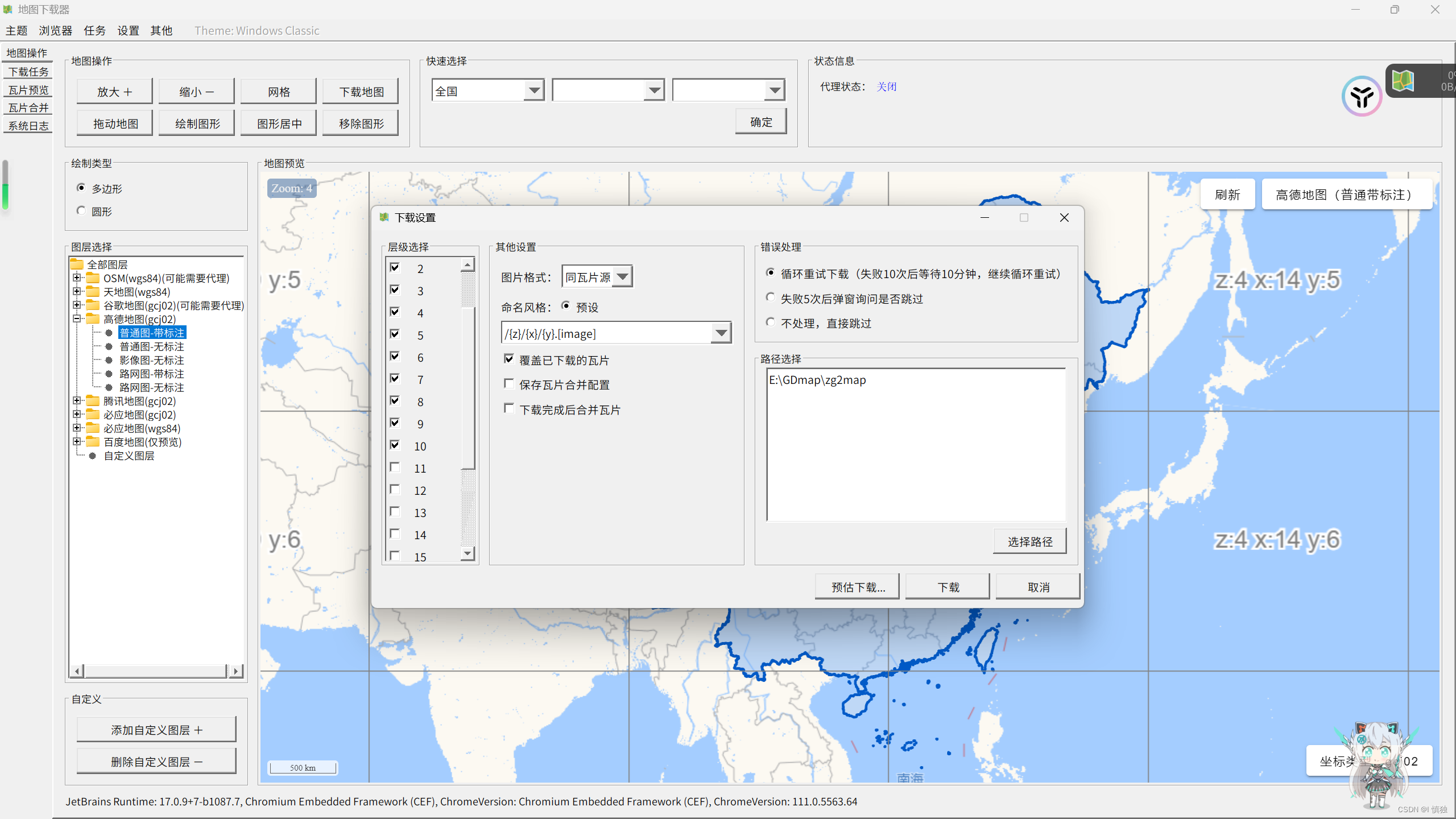Click the 下载设置 dialog title icon
This screenshot has width=1456, height=819.
(x=384, y=217)
